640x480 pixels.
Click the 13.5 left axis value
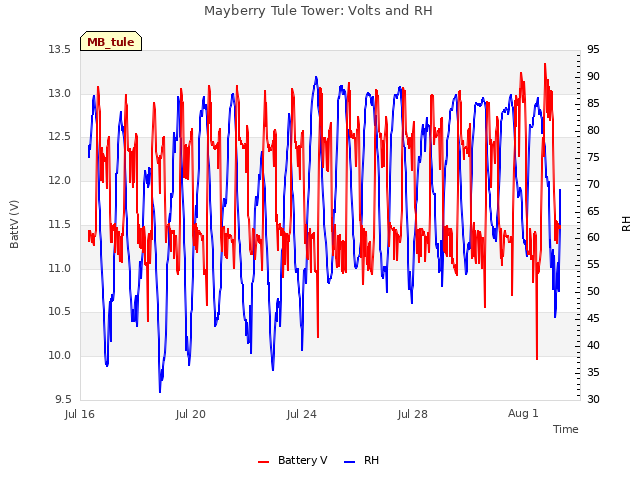[x=60, y=49]
